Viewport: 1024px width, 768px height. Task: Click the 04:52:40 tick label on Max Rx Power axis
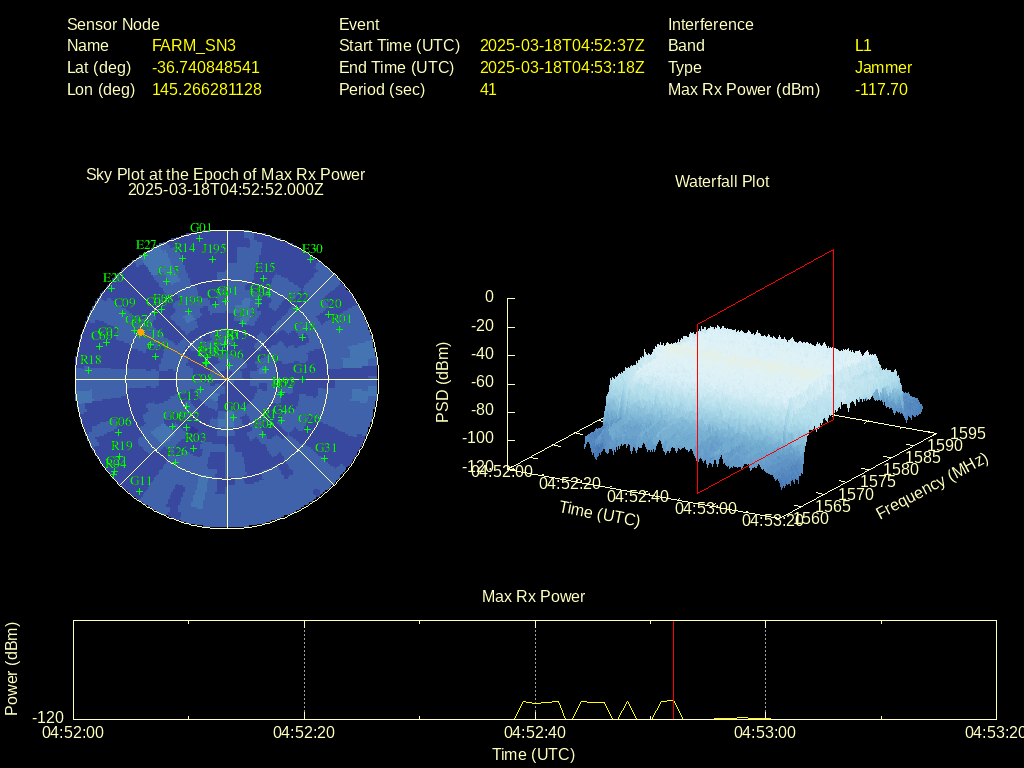(535, 732)
